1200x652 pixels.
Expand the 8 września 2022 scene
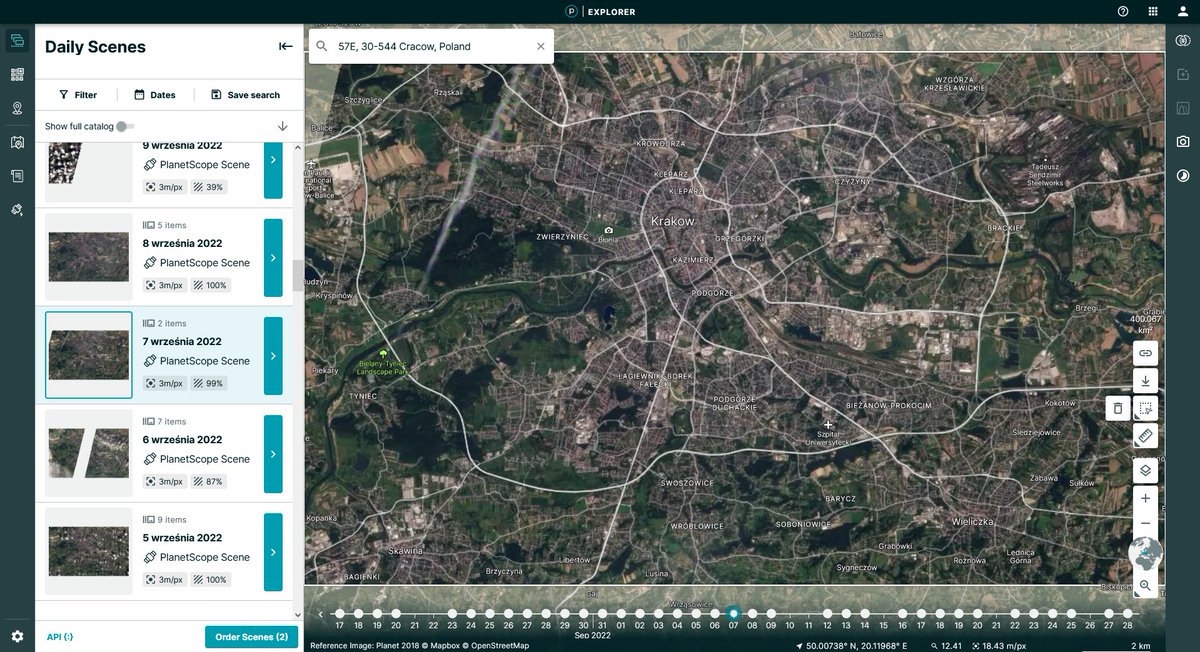coord(273,258)
